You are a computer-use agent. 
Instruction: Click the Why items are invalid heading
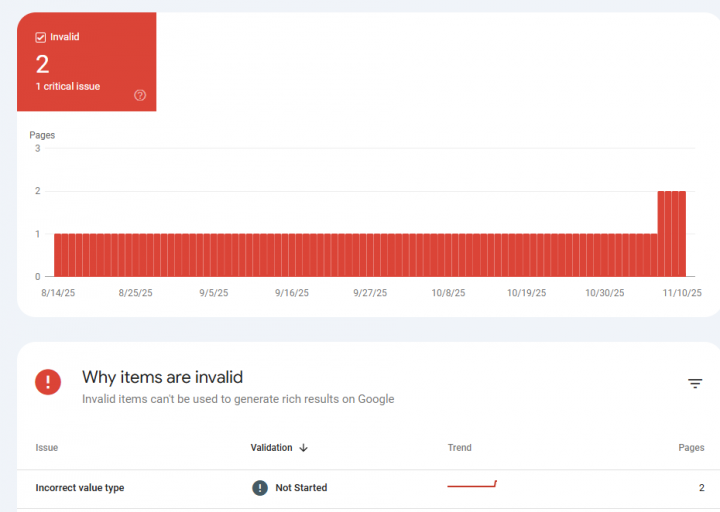tap(162, 377)
